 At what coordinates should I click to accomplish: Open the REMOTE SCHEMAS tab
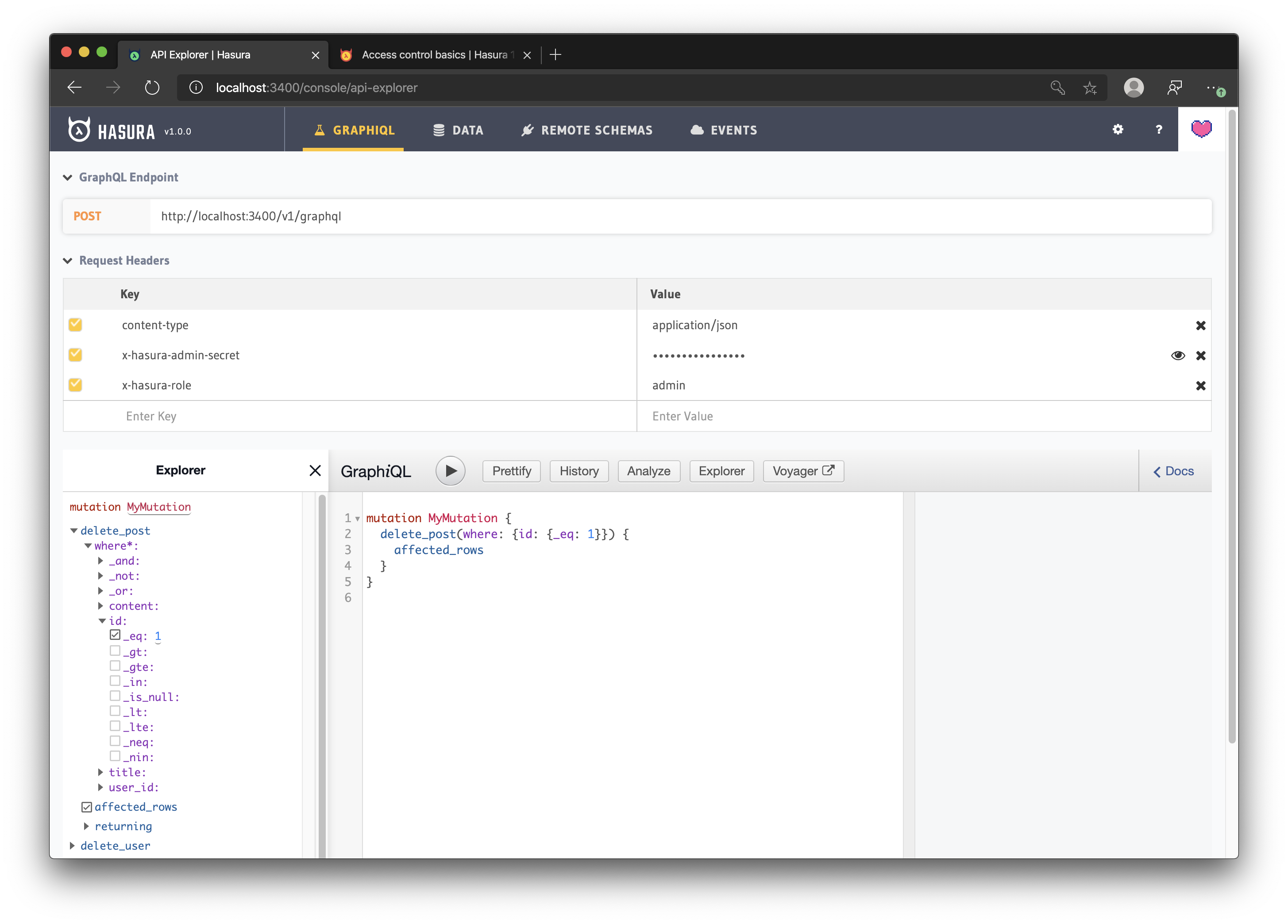pyautogui.click(x=586, y=130)
